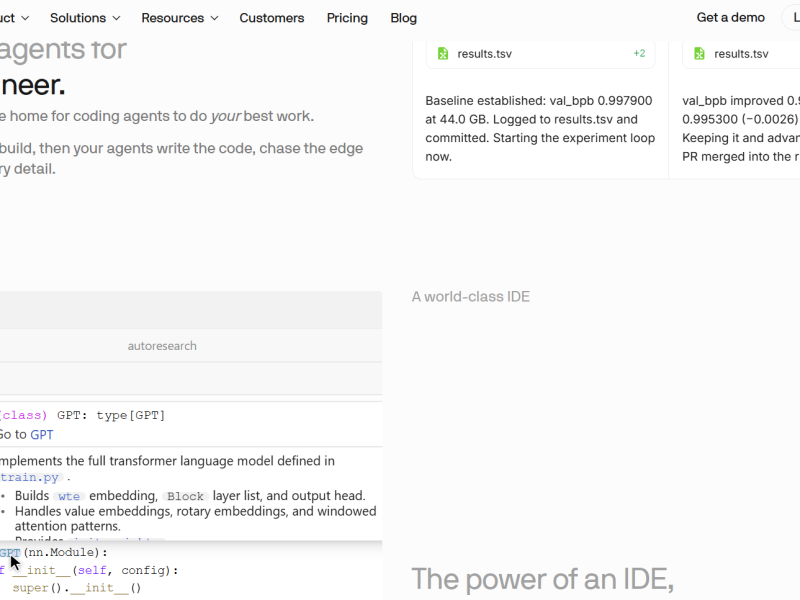800x600 pixels.
Task: Click the train.py code reference
Action: 31,478
